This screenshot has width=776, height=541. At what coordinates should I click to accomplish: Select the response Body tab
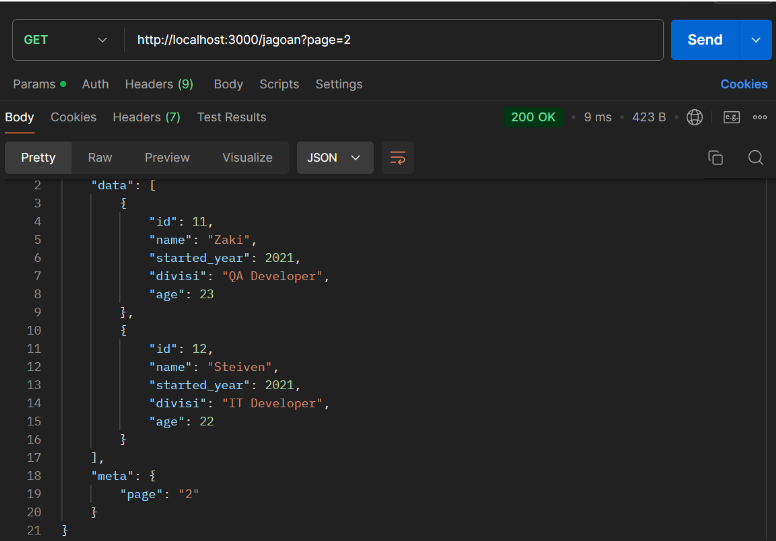coord(19,117)
